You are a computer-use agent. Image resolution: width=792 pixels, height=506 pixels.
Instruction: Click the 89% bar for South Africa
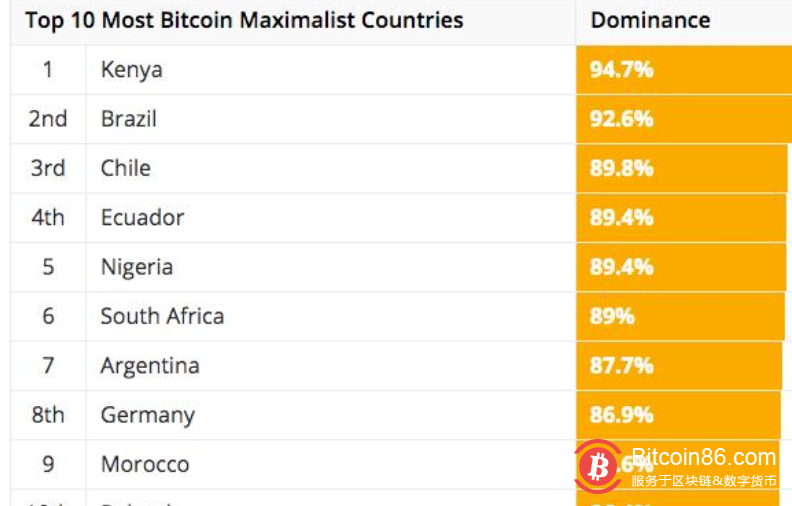click(x=680, y=316)
